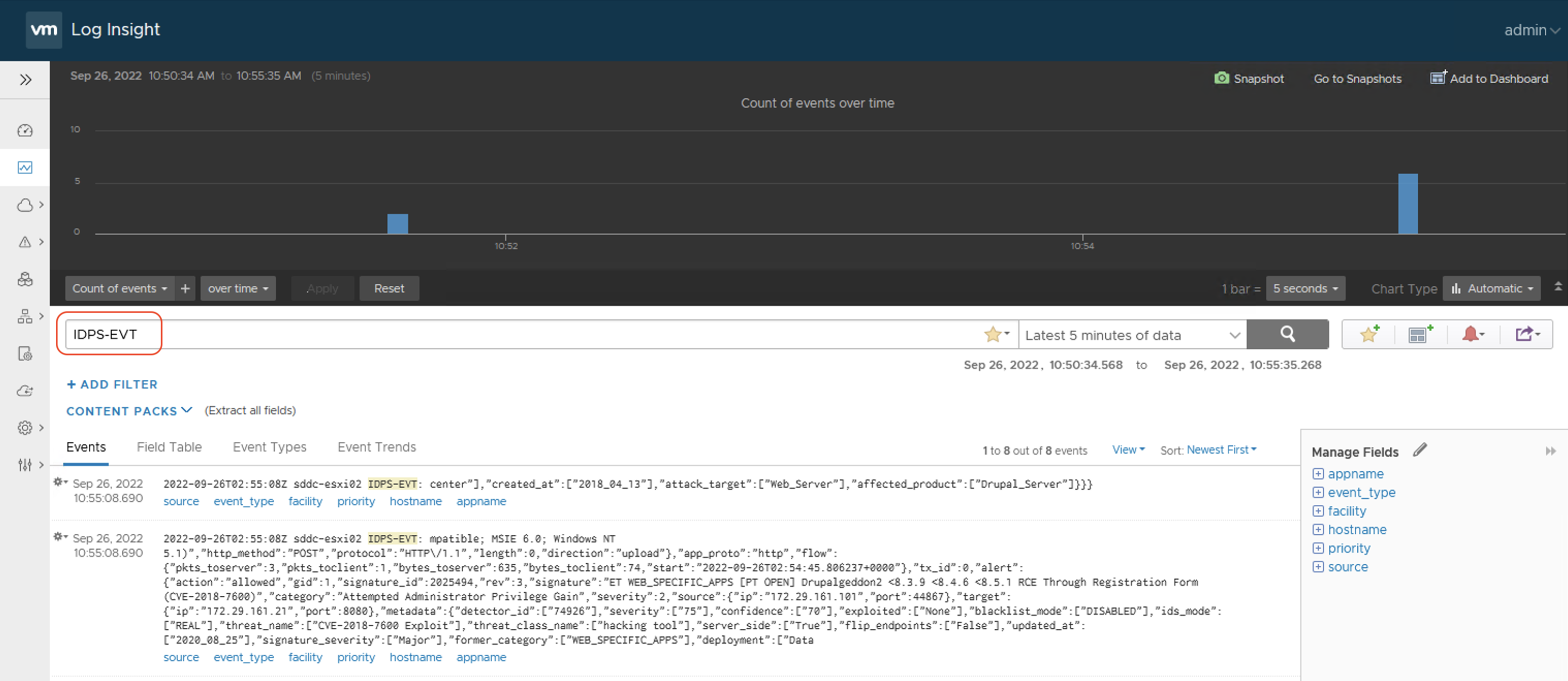Open the hierarchy network icon in sidebar
The width and height of the screenshot is (1568, 681).
(25, 316)
